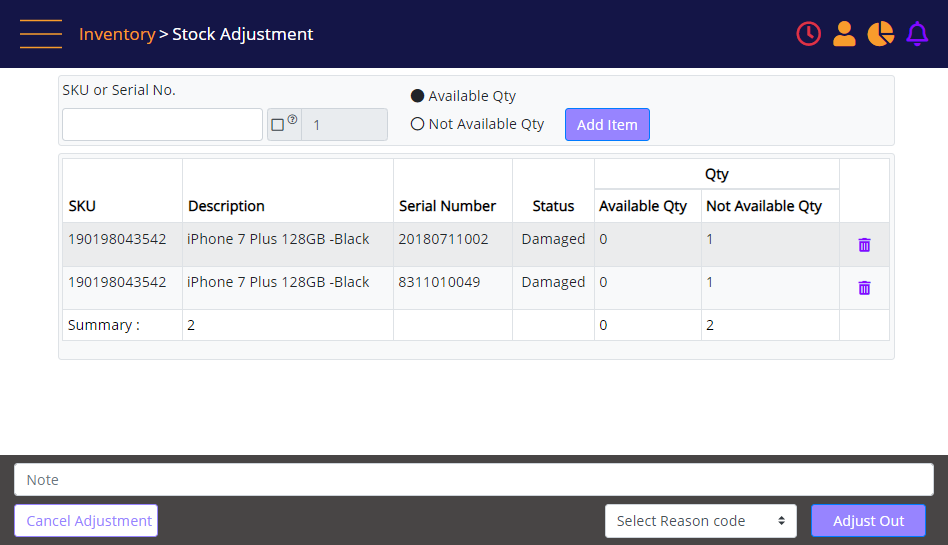Delete row with serial 8311010049
The image size is (948, 545).
coord(864,288)
